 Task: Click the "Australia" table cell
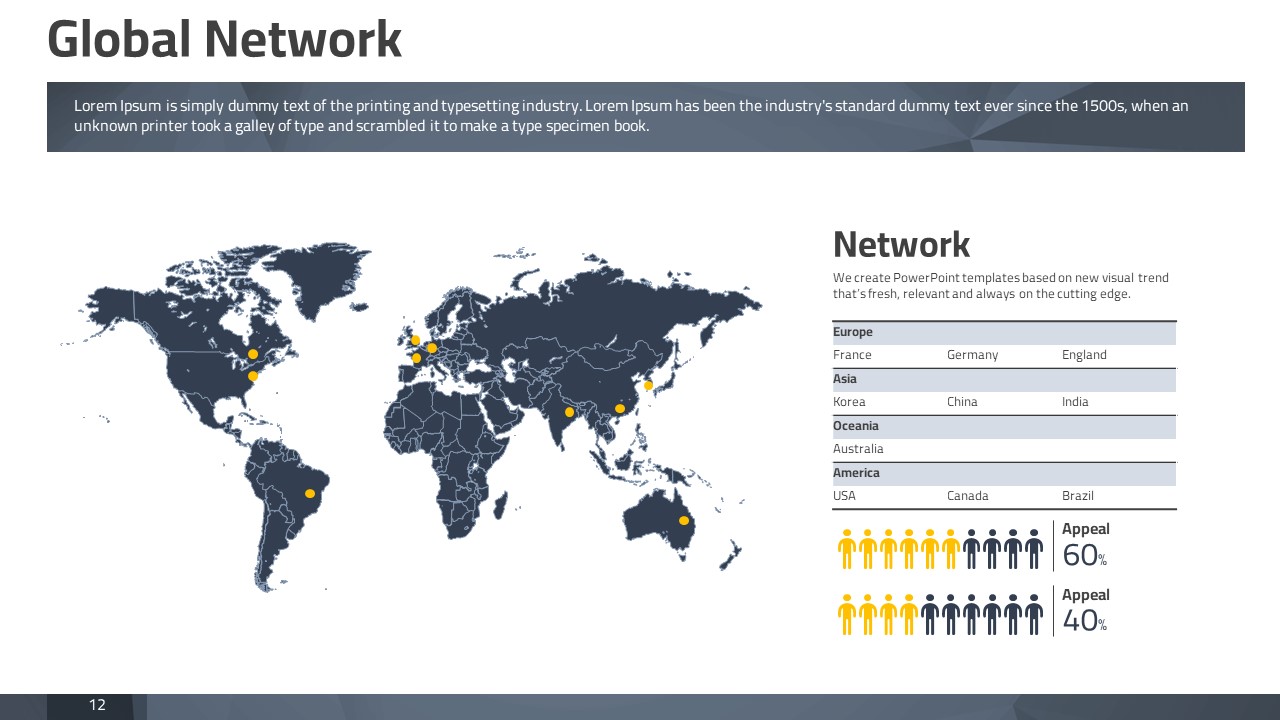858,449
